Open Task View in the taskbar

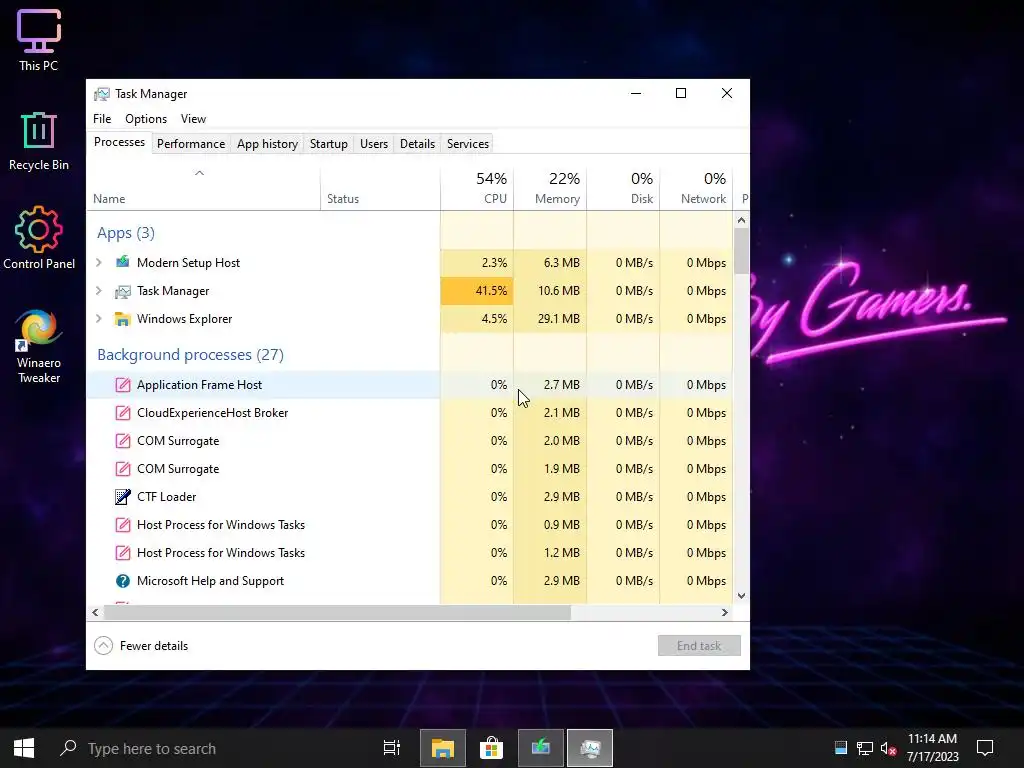pyautogui.click(x=392, y=748)
